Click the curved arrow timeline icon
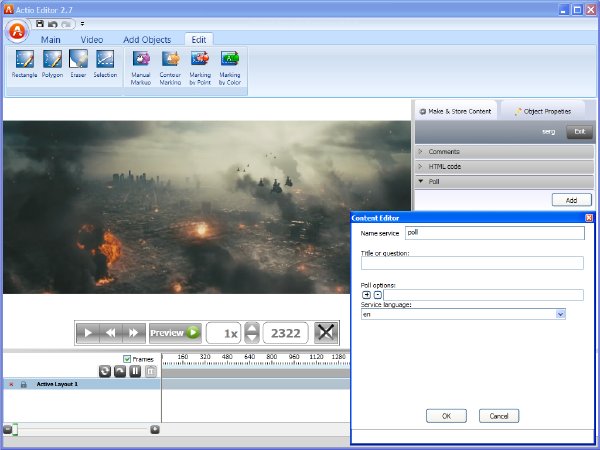The height and width of the screenshot is (450, 600). click(x=120, y=371)
